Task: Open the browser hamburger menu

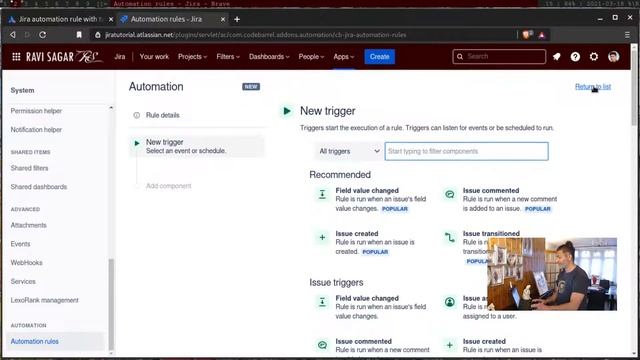Action: pos(627,35)
